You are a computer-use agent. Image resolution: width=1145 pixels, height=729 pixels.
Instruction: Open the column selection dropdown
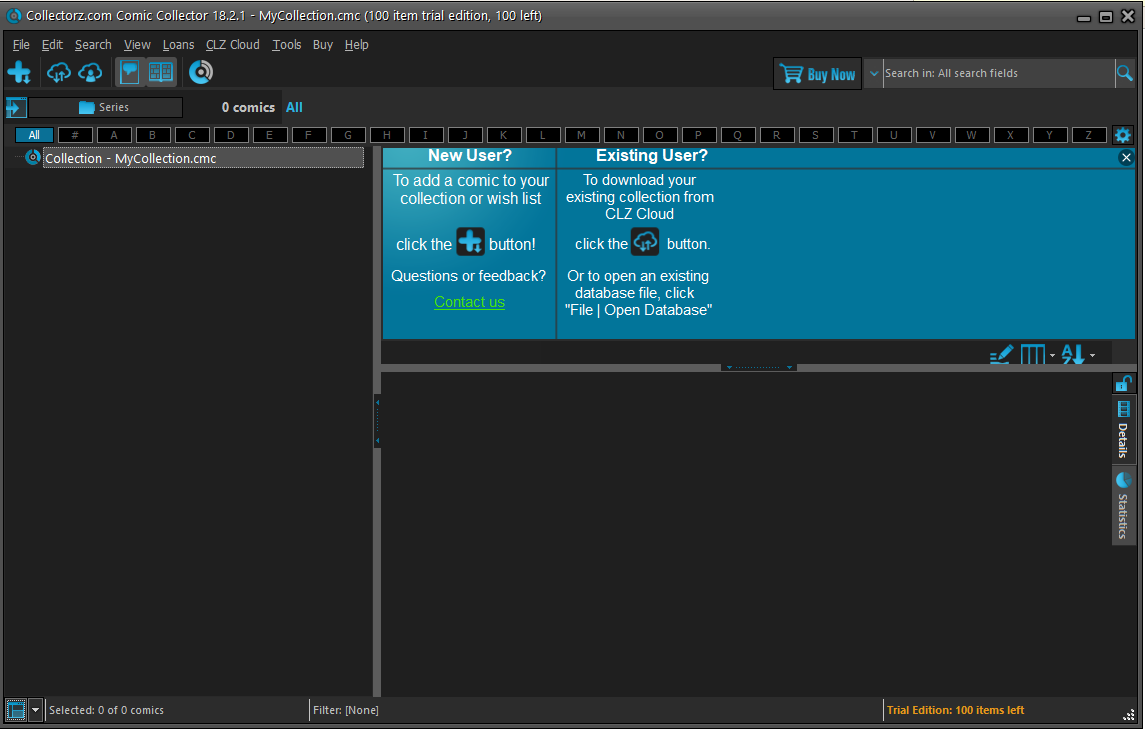point(1037,355)
